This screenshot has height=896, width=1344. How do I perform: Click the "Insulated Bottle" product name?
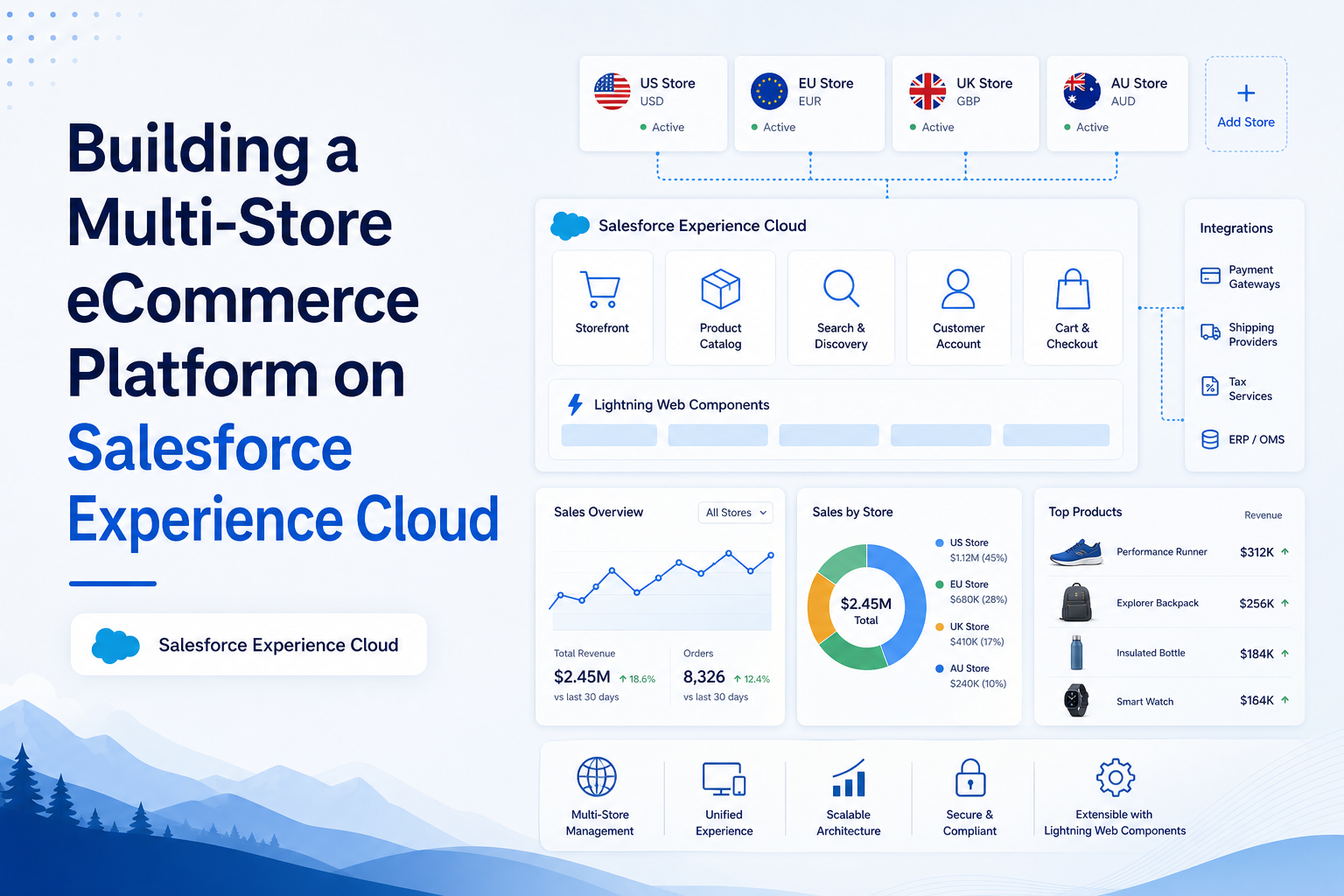coord(1151,653)
